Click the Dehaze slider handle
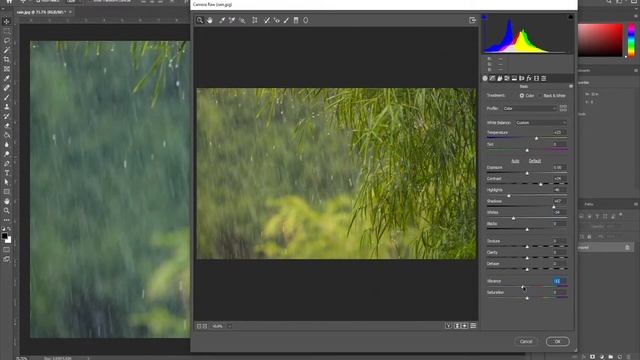The image size is (640, 360). (527, 269)
